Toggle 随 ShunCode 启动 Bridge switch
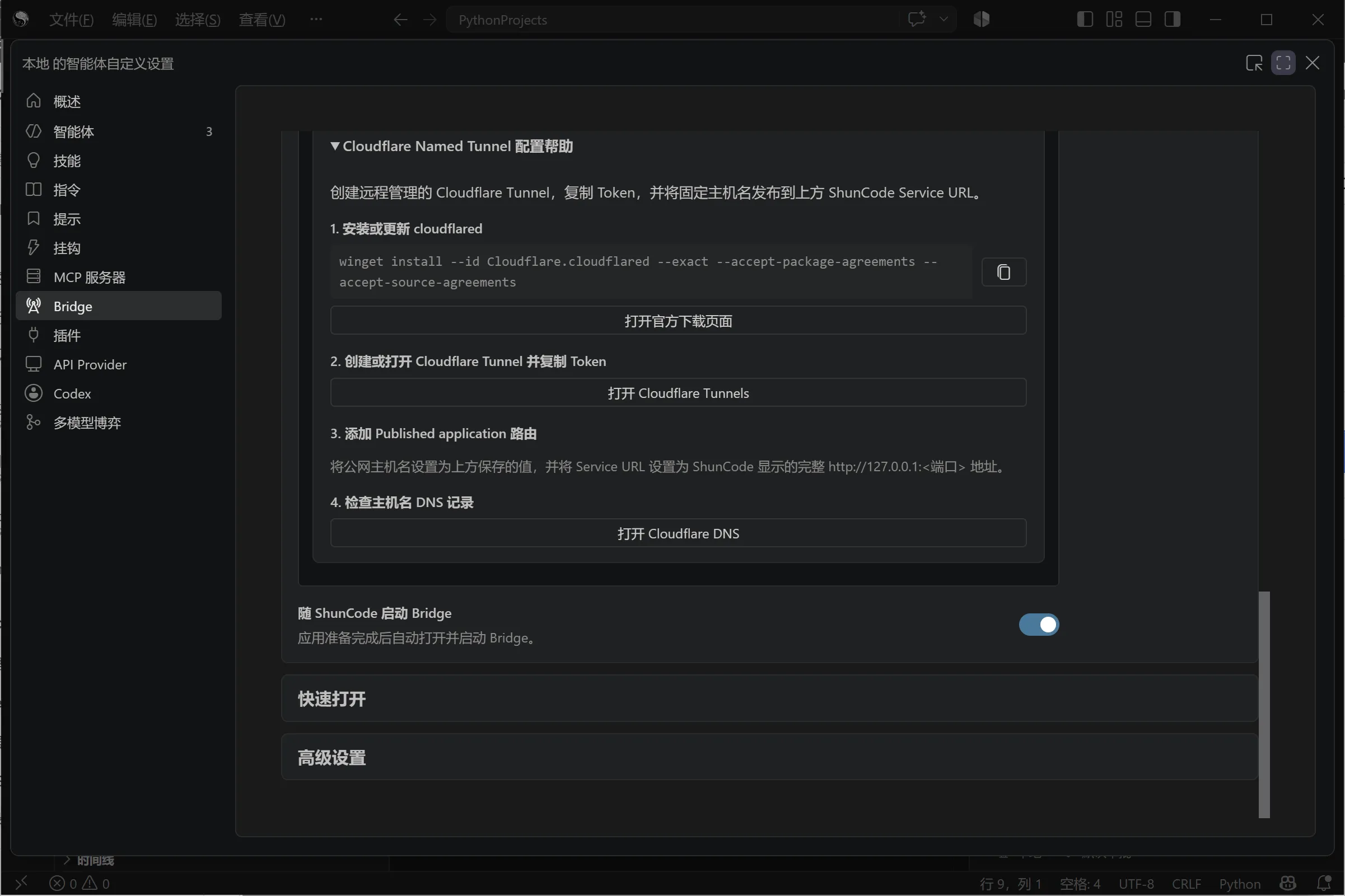This screenshot has width=1345, height=896. click(1039, 625)
